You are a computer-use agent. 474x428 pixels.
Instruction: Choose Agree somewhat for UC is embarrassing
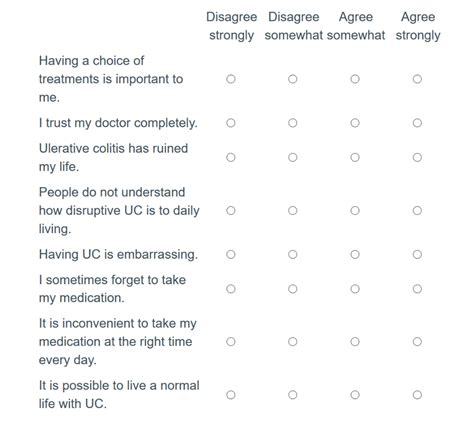(355, 255)
